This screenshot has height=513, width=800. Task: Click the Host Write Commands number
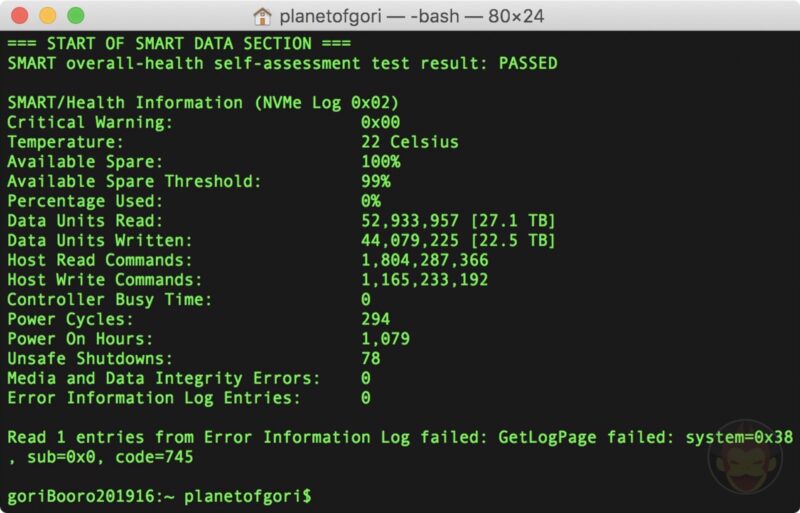(425, 280)
